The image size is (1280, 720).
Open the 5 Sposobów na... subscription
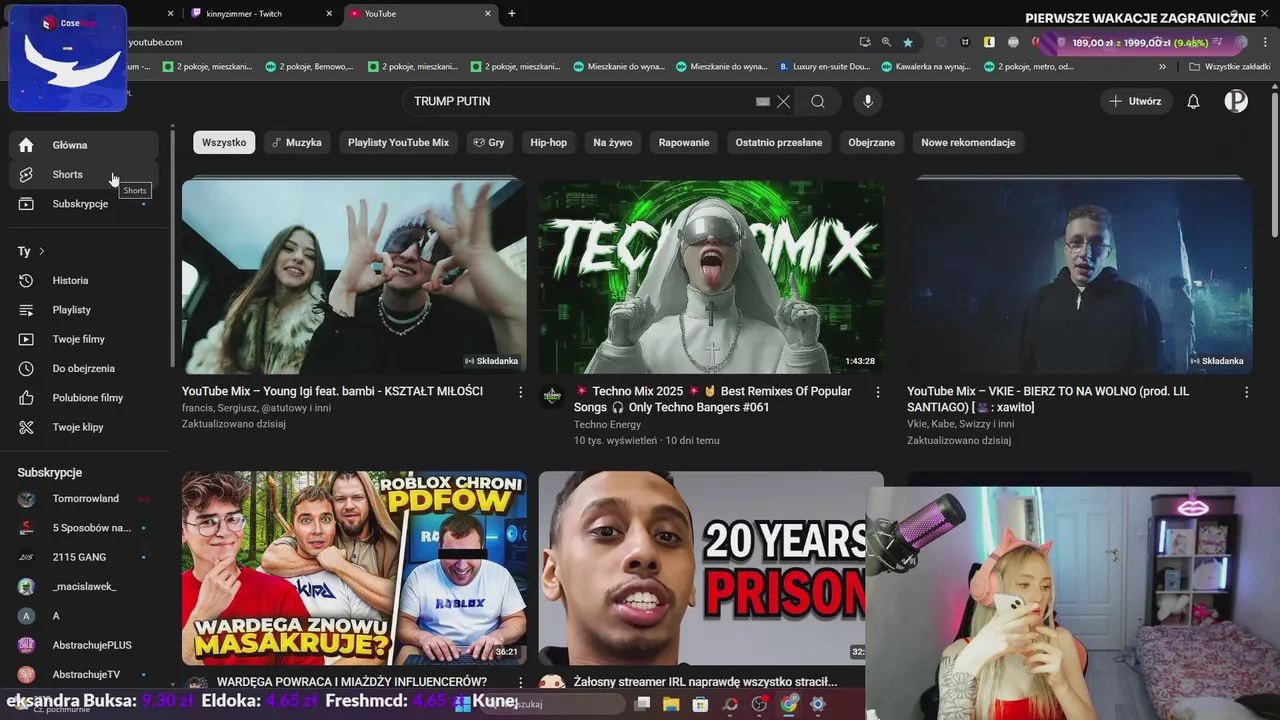click(x=84, y=528)
